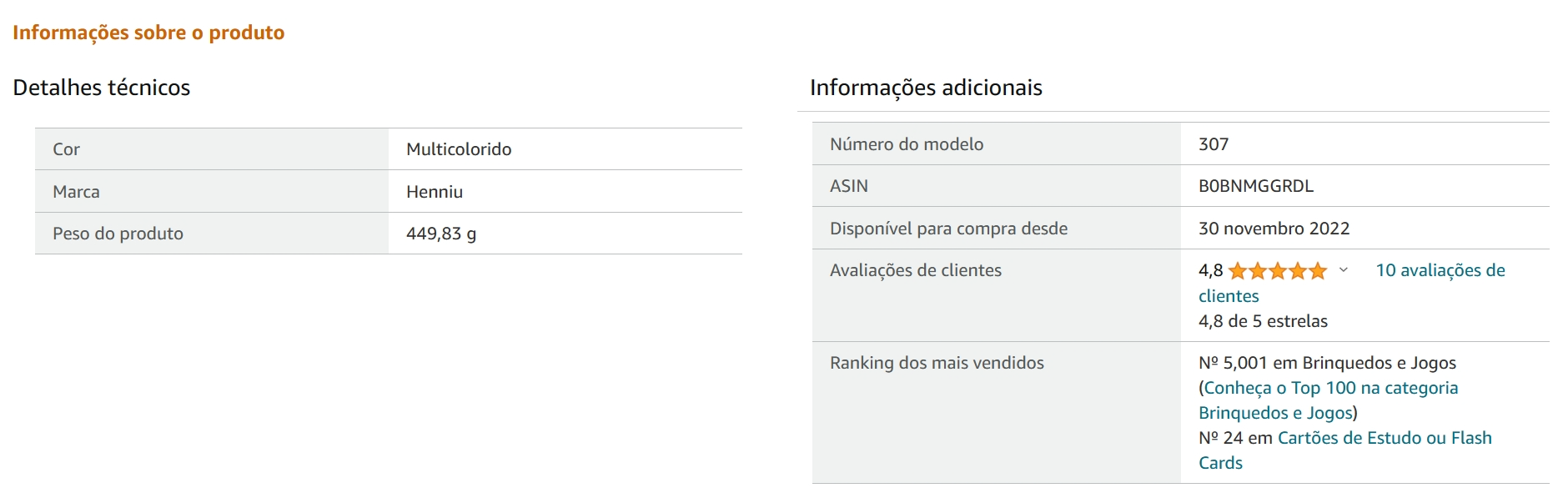Click the Ranking dos mais vendidos label
Screen dimensions: 1568x503
[937, 363]
